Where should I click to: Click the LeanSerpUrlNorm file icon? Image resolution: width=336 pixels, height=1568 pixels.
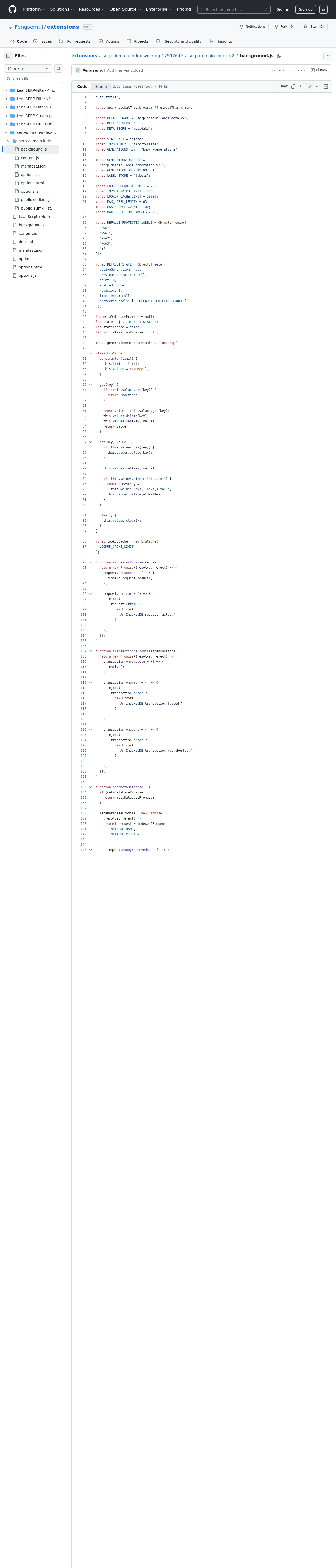(x=15, y=217)
